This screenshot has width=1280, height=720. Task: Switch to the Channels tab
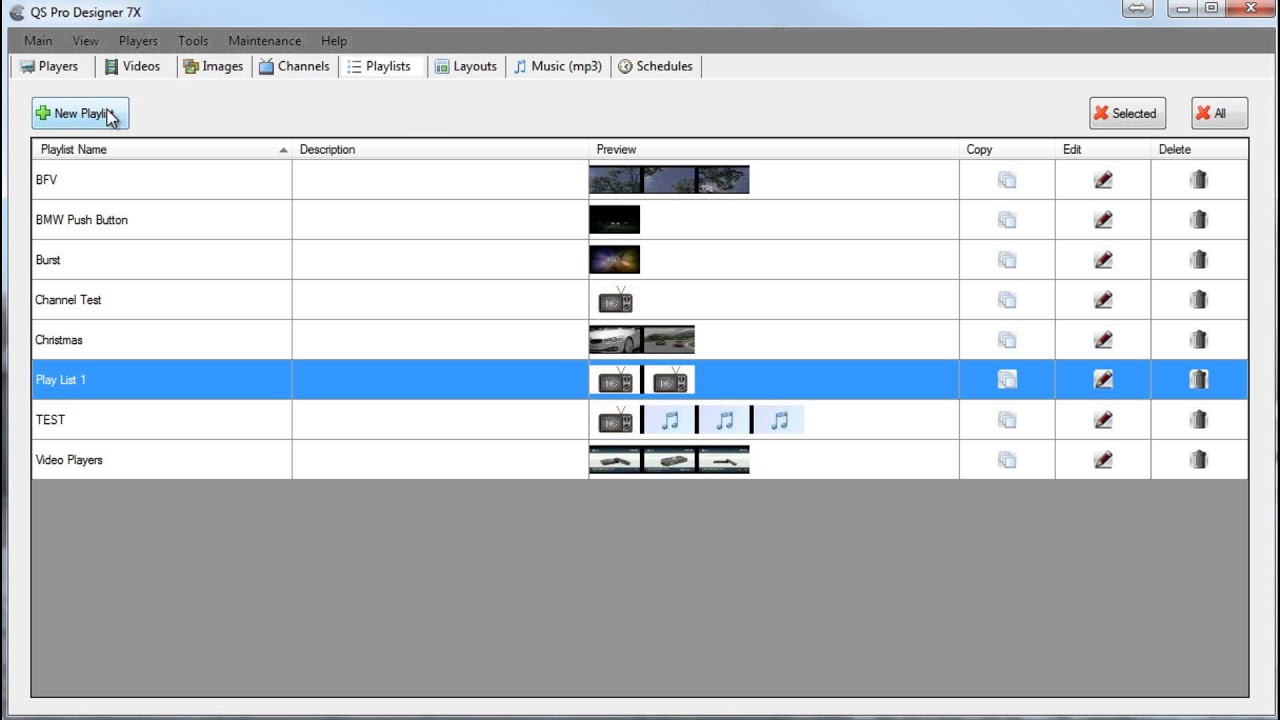click(294, 66)
